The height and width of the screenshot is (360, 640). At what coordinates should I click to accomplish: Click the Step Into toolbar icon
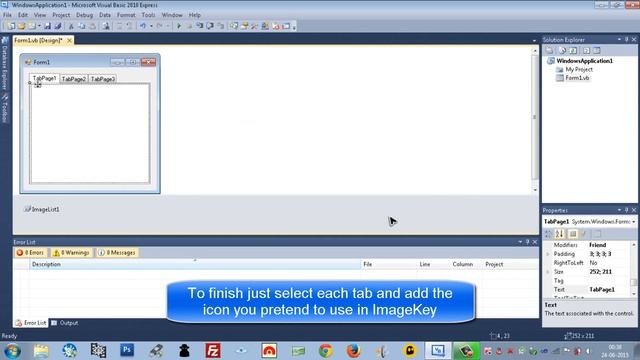click(200, 26)
